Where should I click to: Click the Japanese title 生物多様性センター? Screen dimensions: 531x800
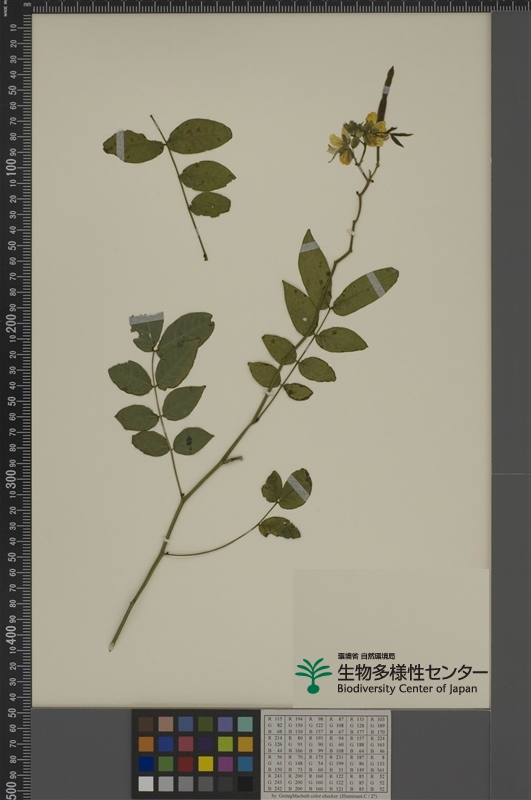[412, 672]
